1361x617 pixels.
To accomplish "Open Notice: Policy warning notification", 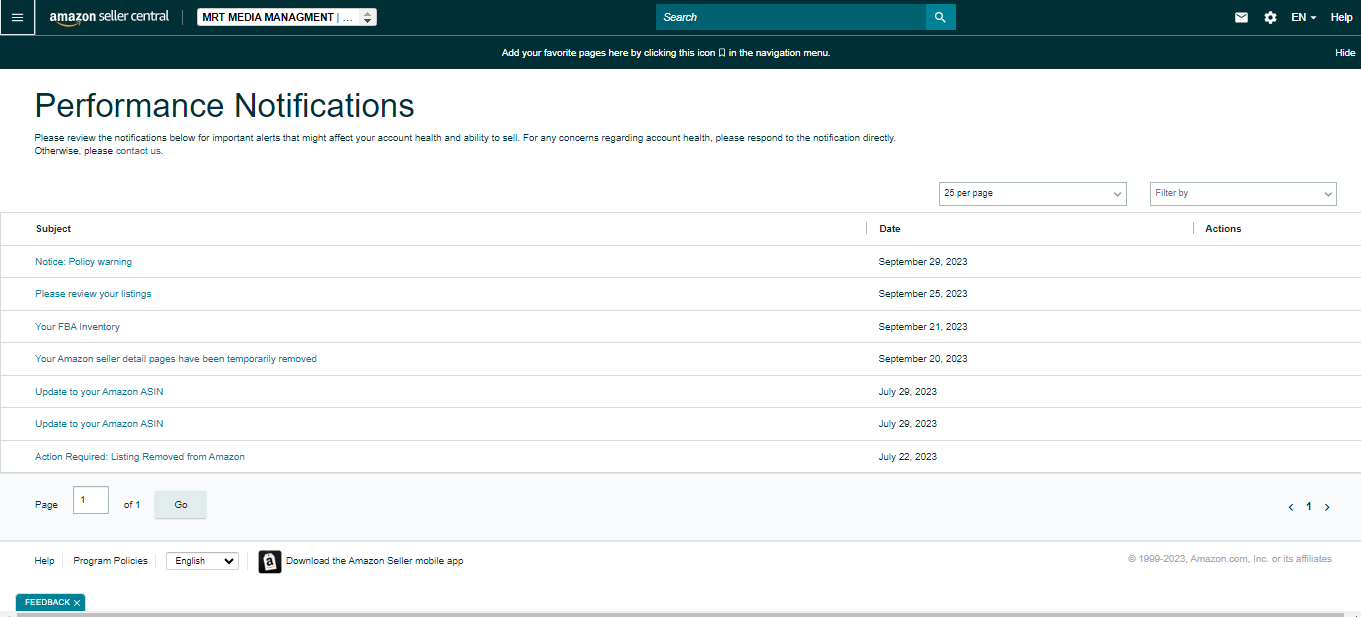I will (x=83, y=262).
